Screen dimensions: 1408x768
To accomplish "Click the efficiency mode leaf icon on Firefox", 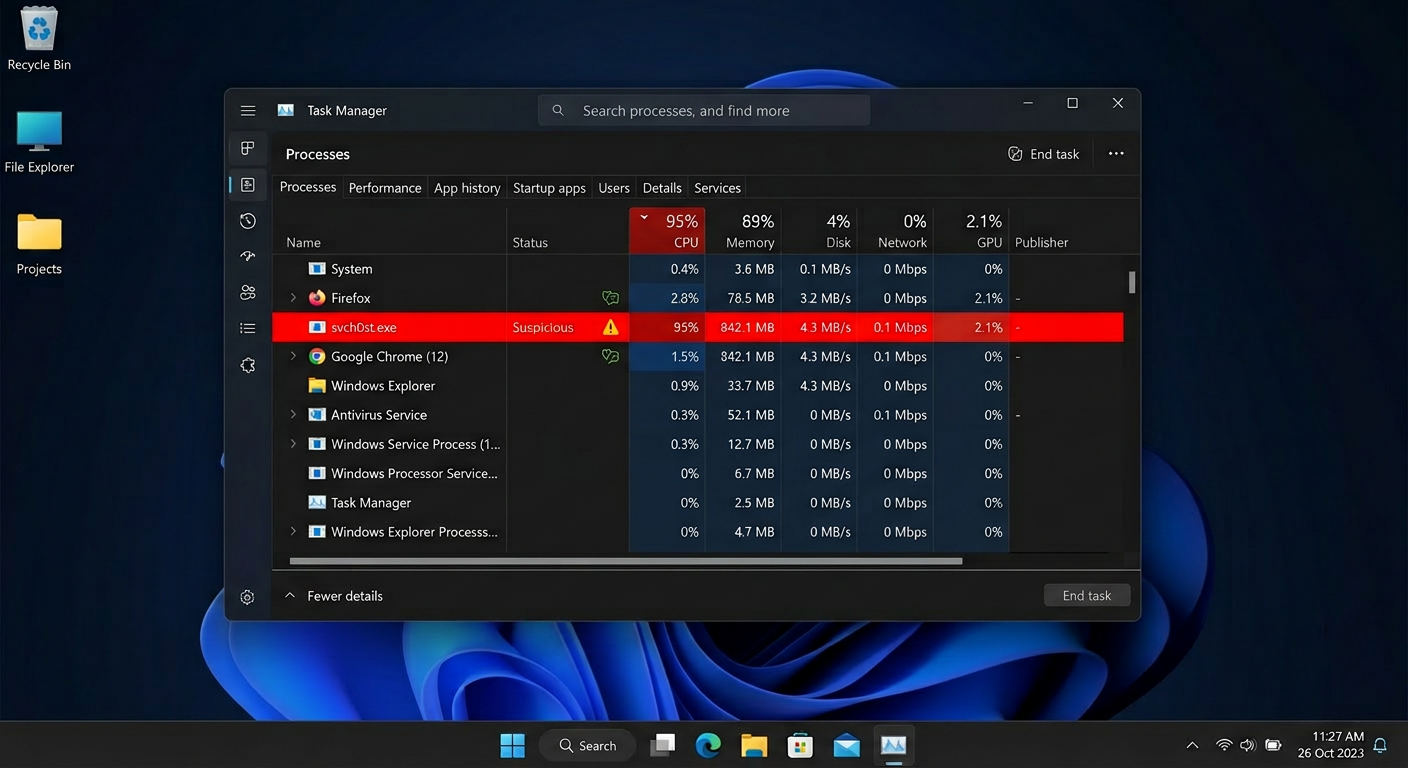I will pos(610,297).
